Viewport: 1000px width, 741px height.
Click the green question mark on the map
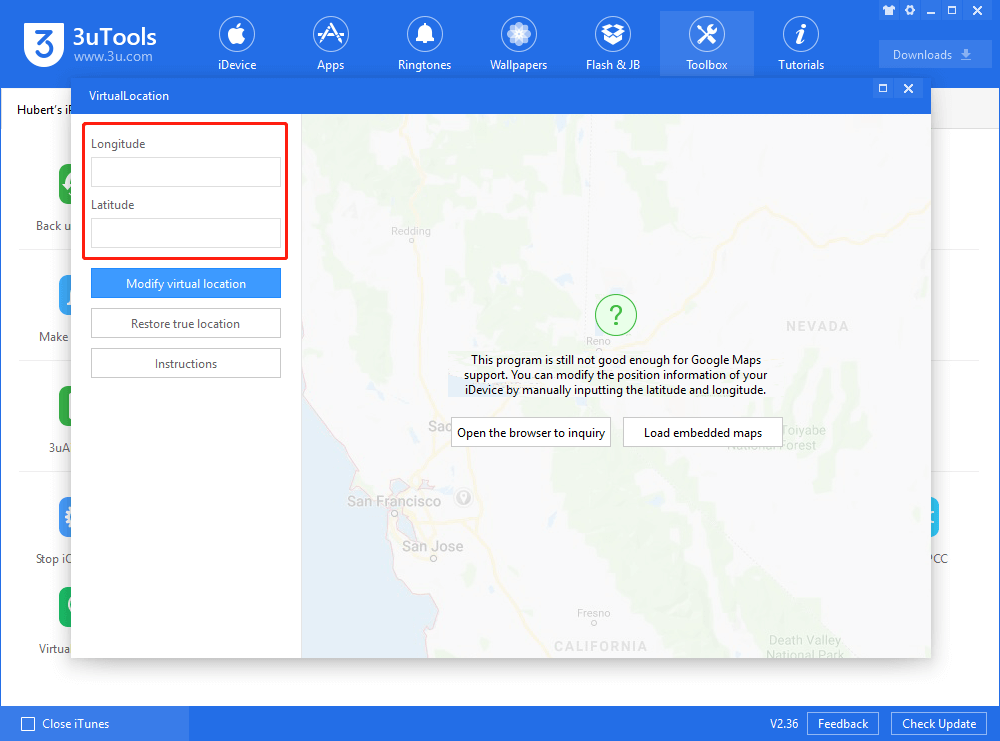coord(615,315)
